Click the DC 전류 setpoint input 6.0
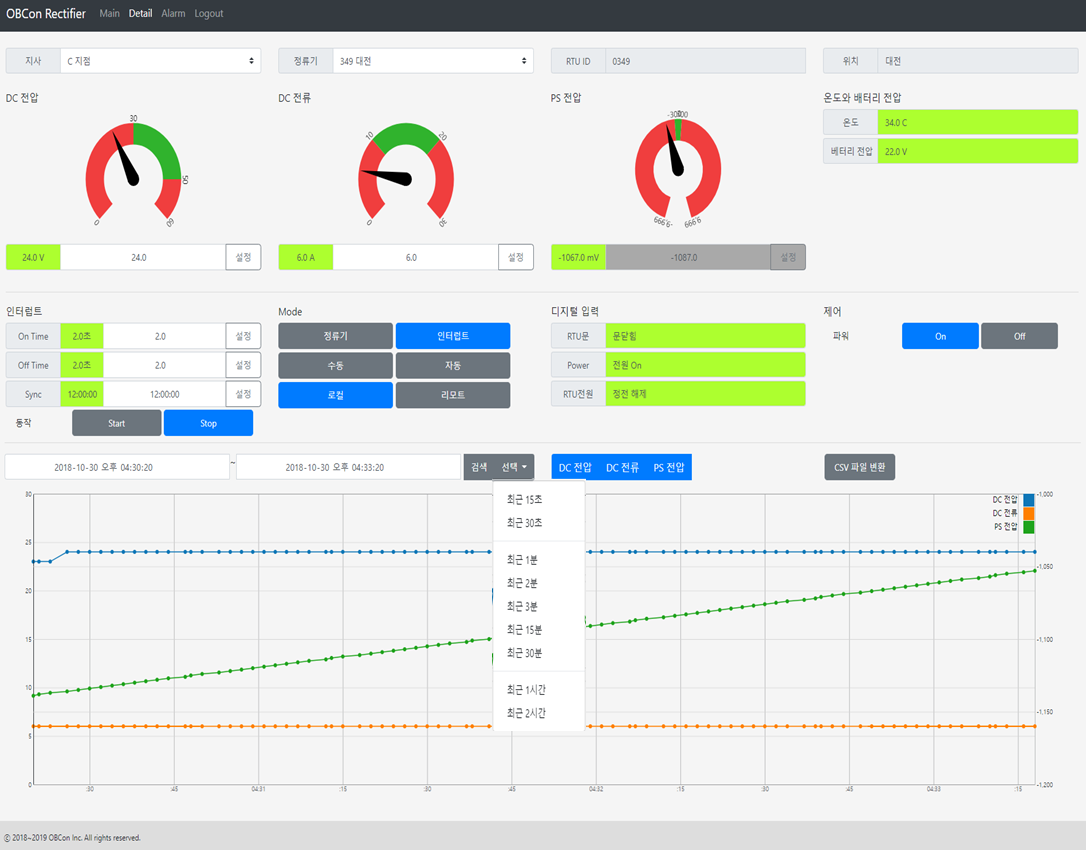 416,257
